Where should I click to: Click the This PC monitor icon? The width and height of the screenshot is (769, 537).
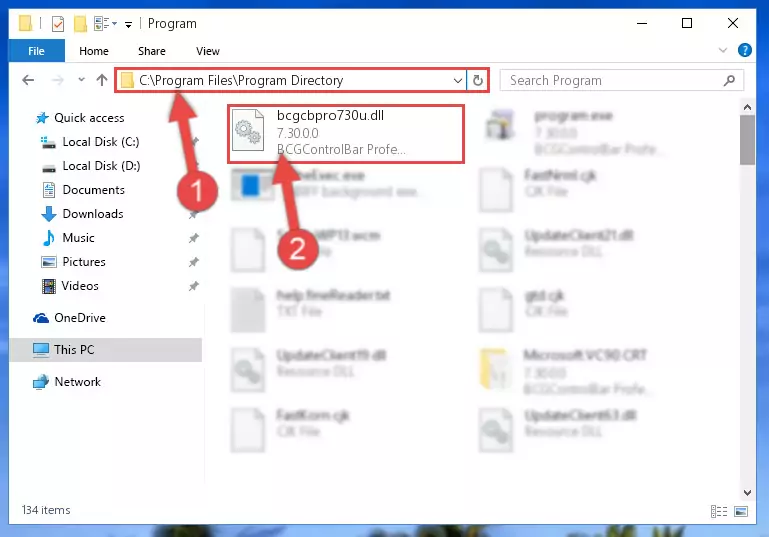tap(41, 350)
